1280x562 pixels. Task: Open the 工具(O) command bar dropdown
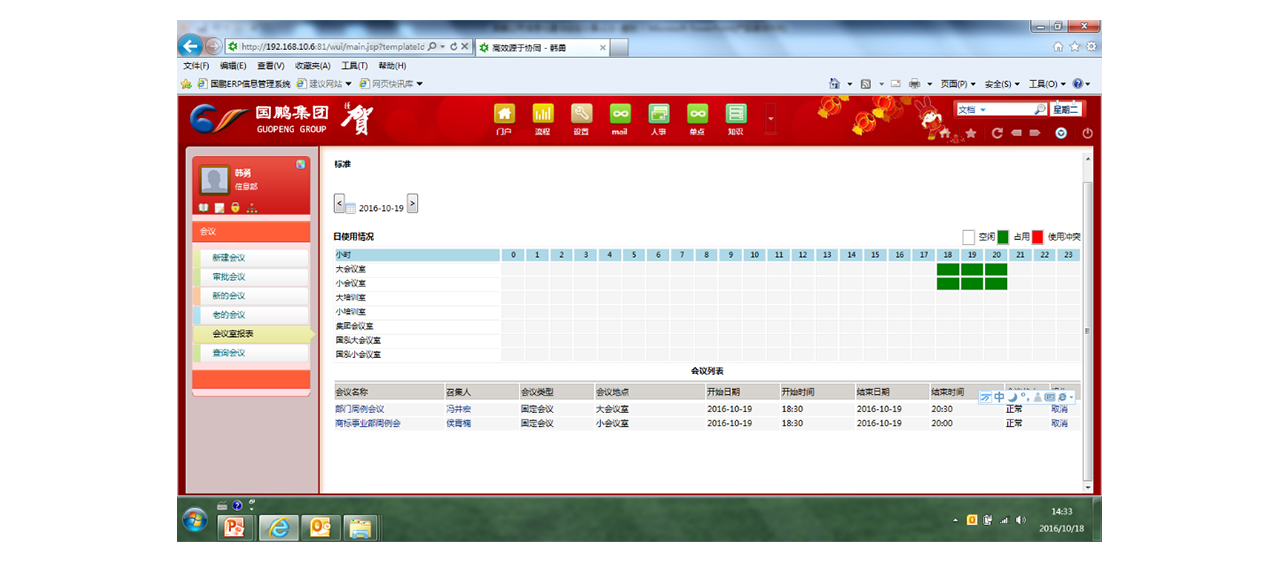point(1047,84)
